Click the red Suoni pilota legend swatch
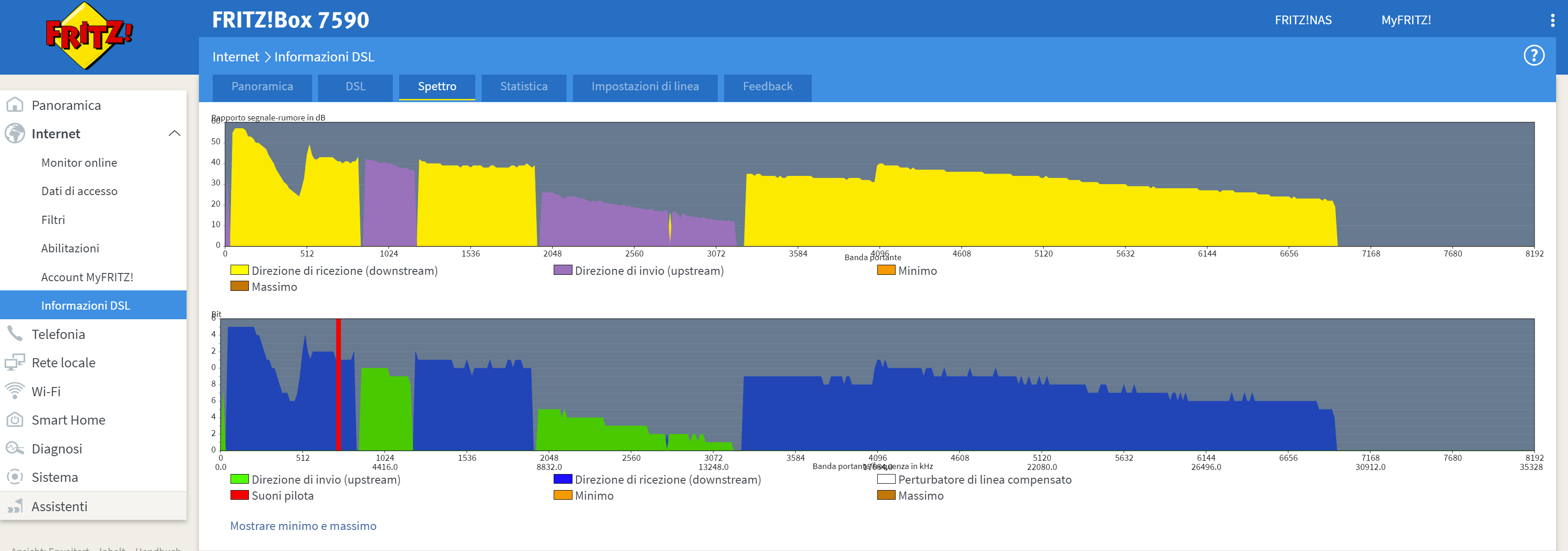1568x551 pixels. tap(239, 495)
